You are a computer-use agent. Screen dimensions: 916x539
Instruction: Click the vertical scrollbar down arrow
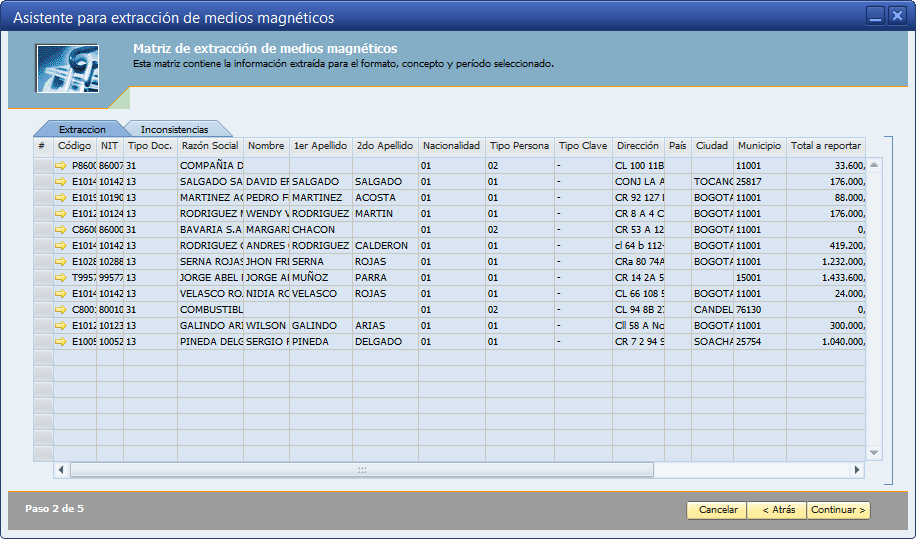click(874, 453)
